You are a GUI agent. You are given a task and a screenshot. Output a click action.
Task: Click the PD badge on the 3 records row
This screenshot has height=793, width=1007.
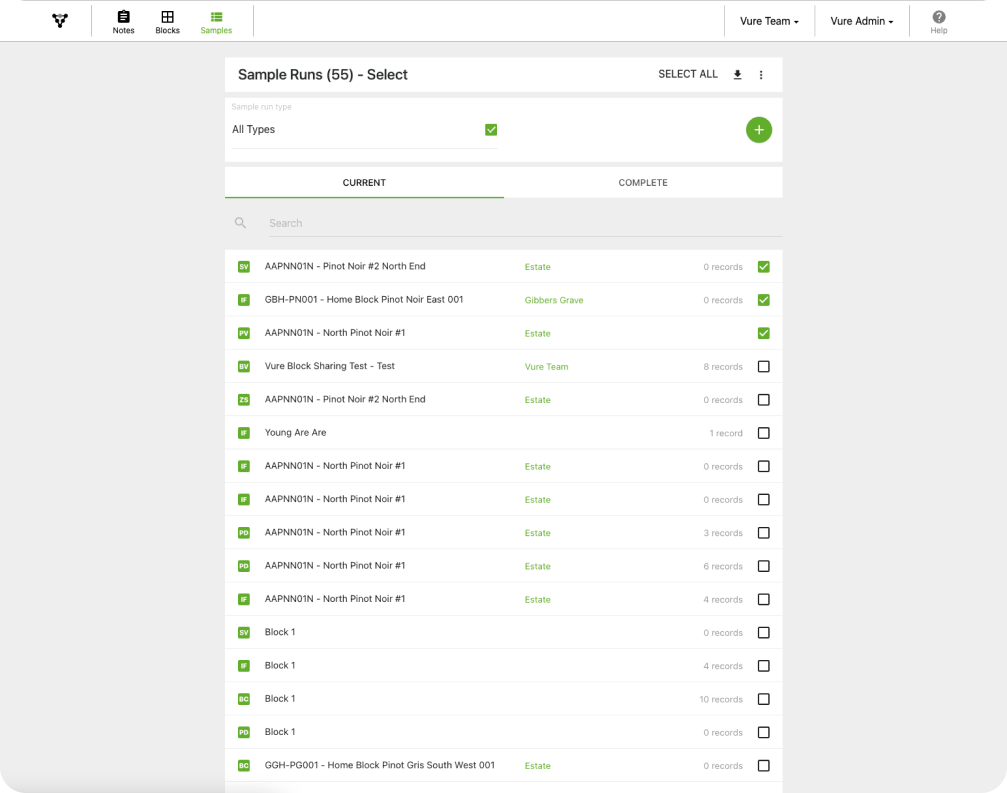pyautogui.click(x=244, y=533)
